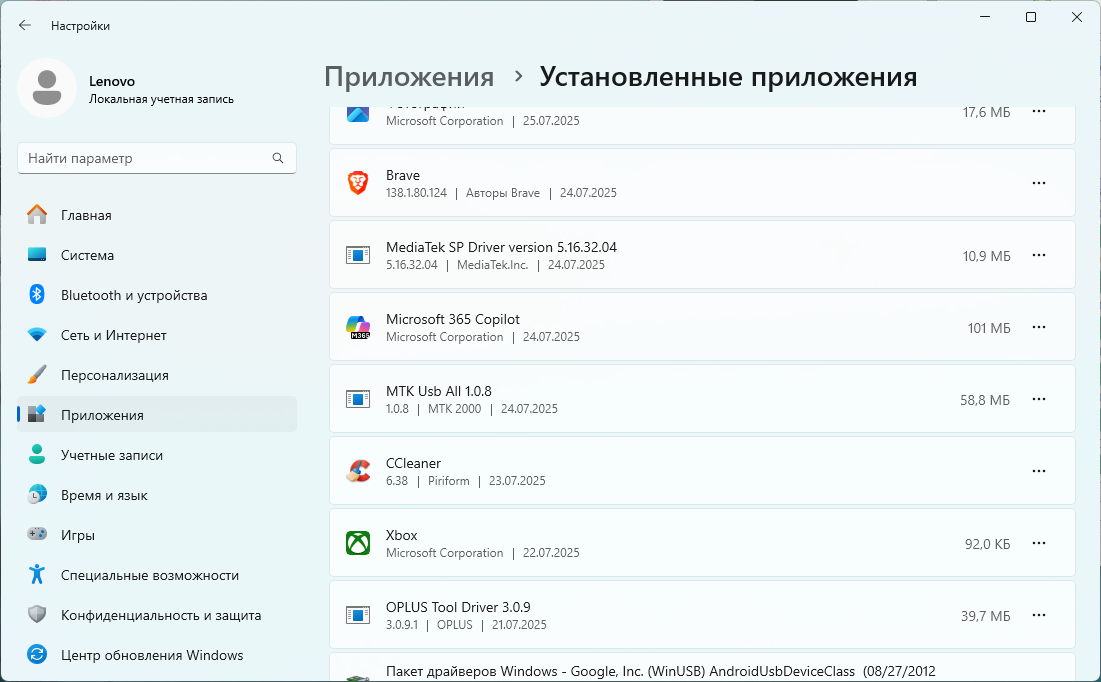This screenshot has width=1101, height=682.
Task: Click the Microsoft 365 Copilot icon
Action: [358, 327]
